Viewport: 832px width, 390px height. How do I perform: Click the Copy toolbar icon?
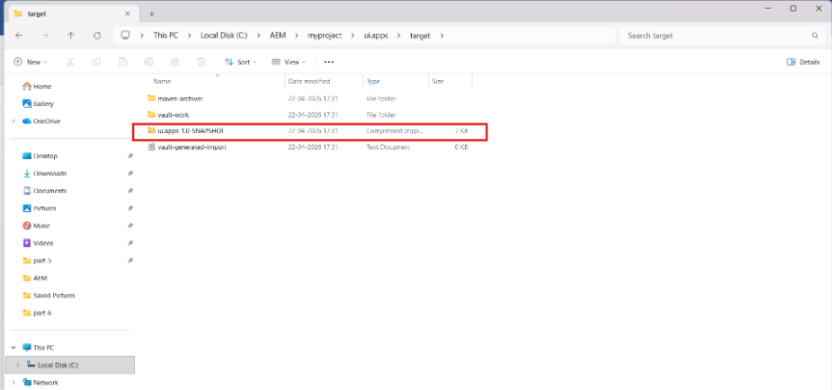click(97, 62)
